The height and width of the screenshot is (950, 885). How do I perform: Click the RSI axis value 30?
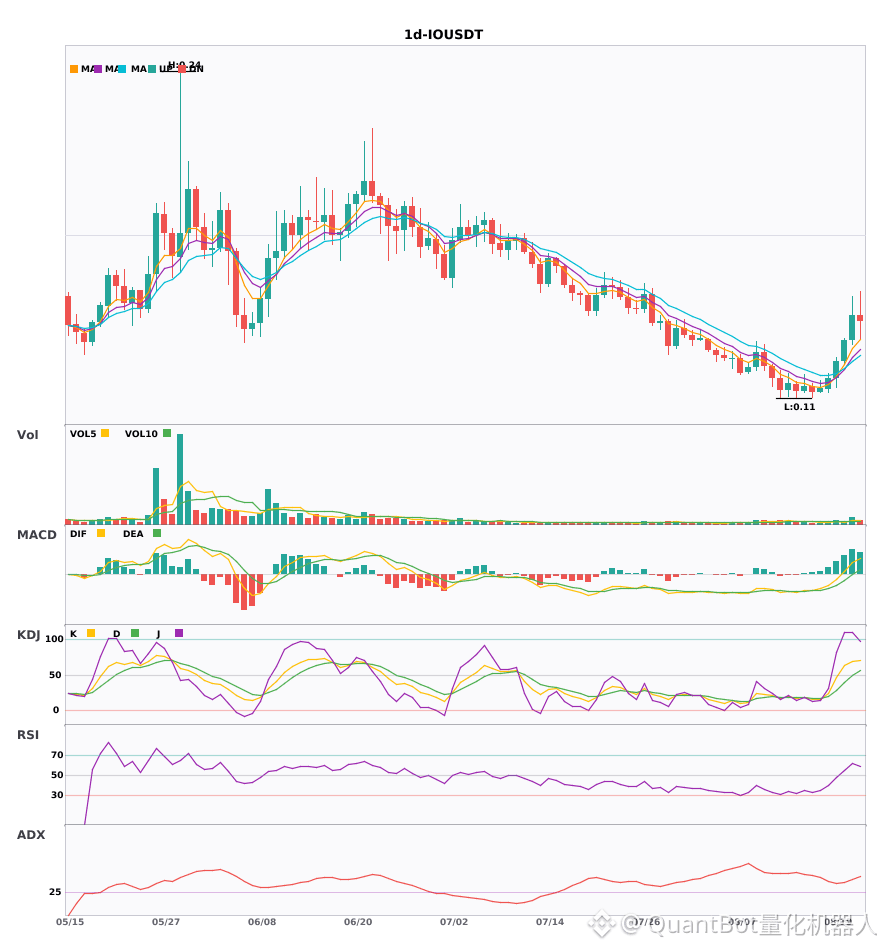(57, 795)
